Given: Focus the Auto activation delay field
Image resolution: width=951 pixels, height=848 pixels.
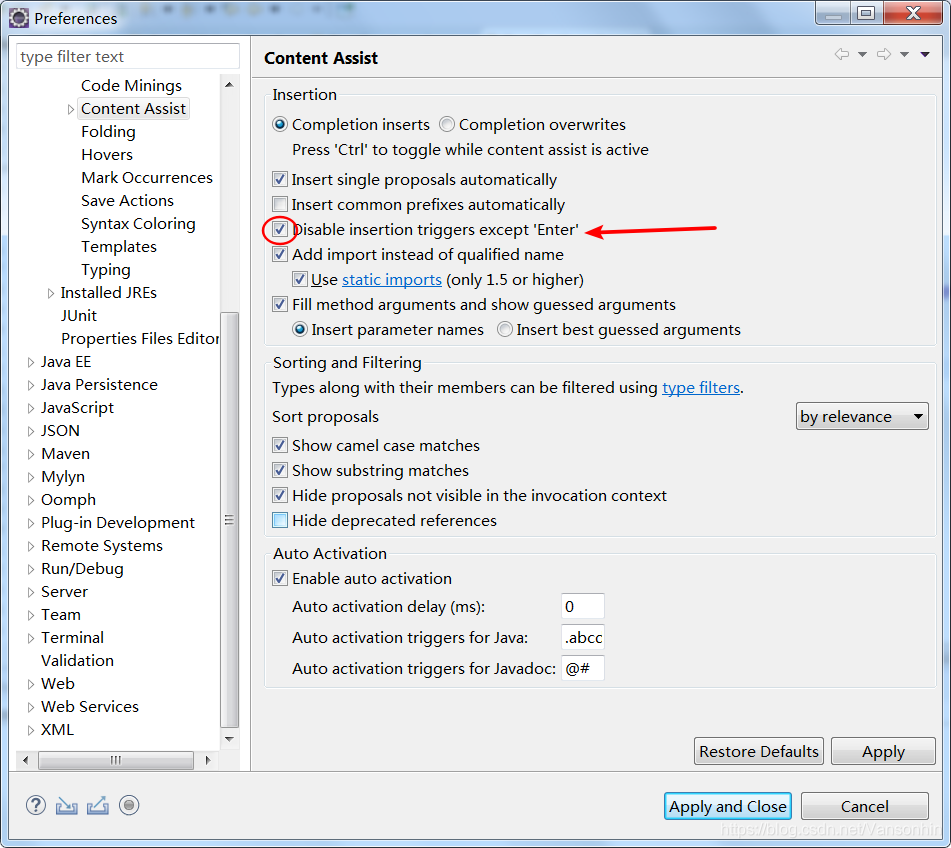Looking at the screenshot, I should tap(582, 607).
